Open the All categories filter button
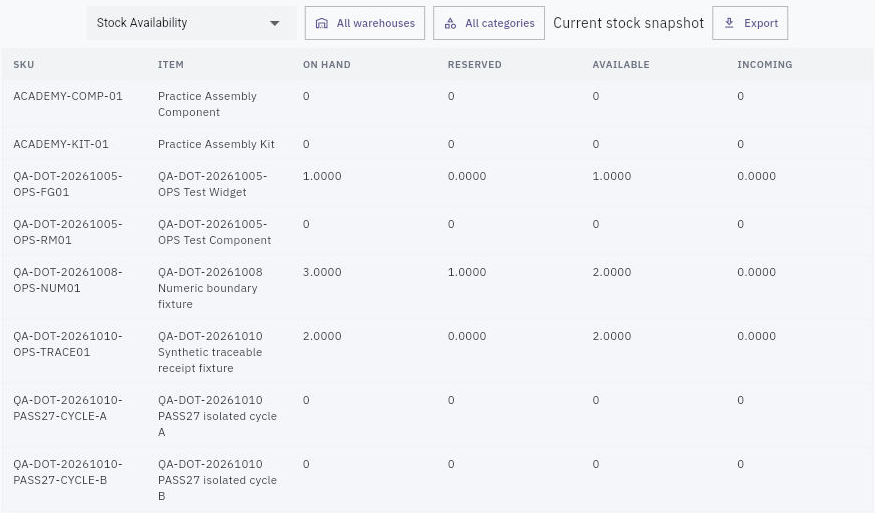This screenshot has width=875, height=513. [x=489, y=23]
